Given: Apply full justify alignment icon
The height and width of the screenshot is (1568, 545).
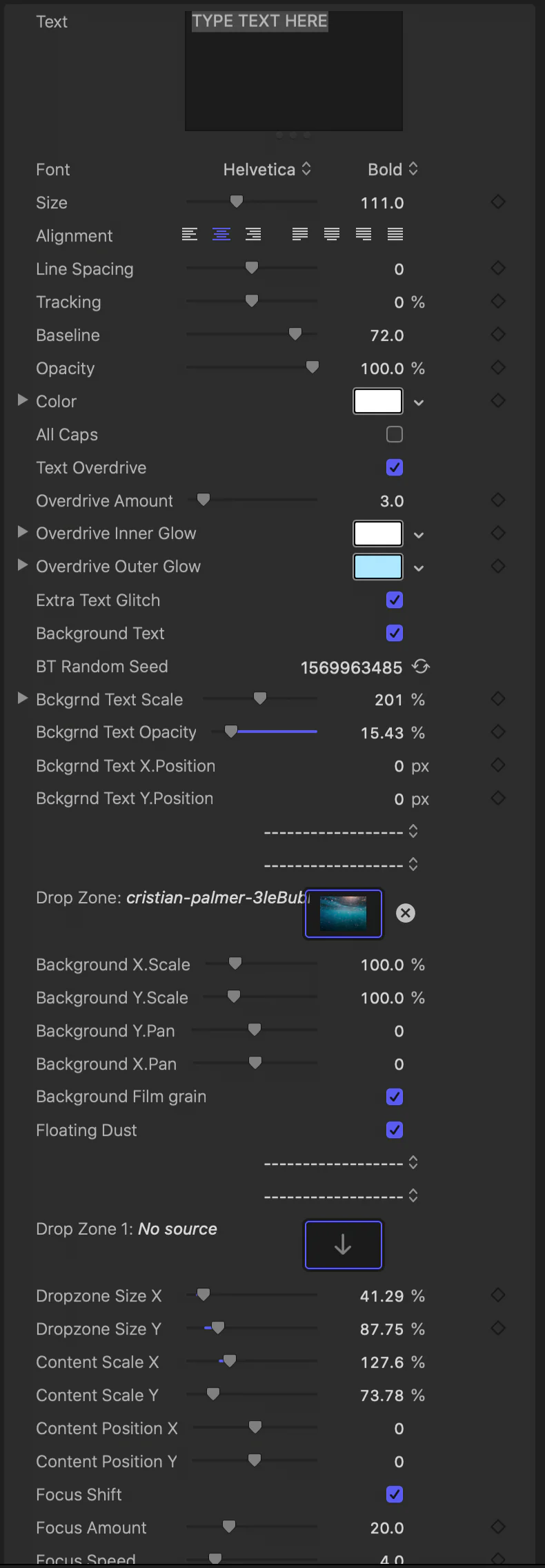Looking at the screenshot, I should 395,235.
